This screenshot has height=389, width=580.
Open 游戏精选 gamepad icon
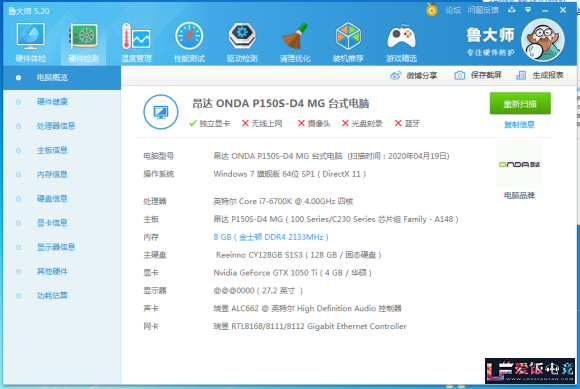tap(401, 42)
